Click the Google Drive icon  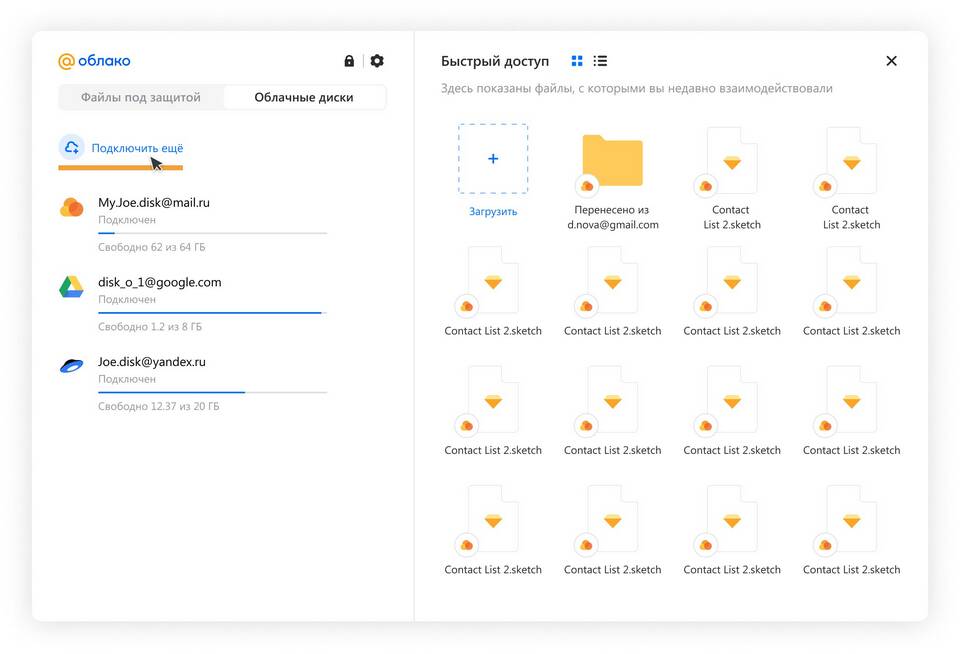point(71,287)
